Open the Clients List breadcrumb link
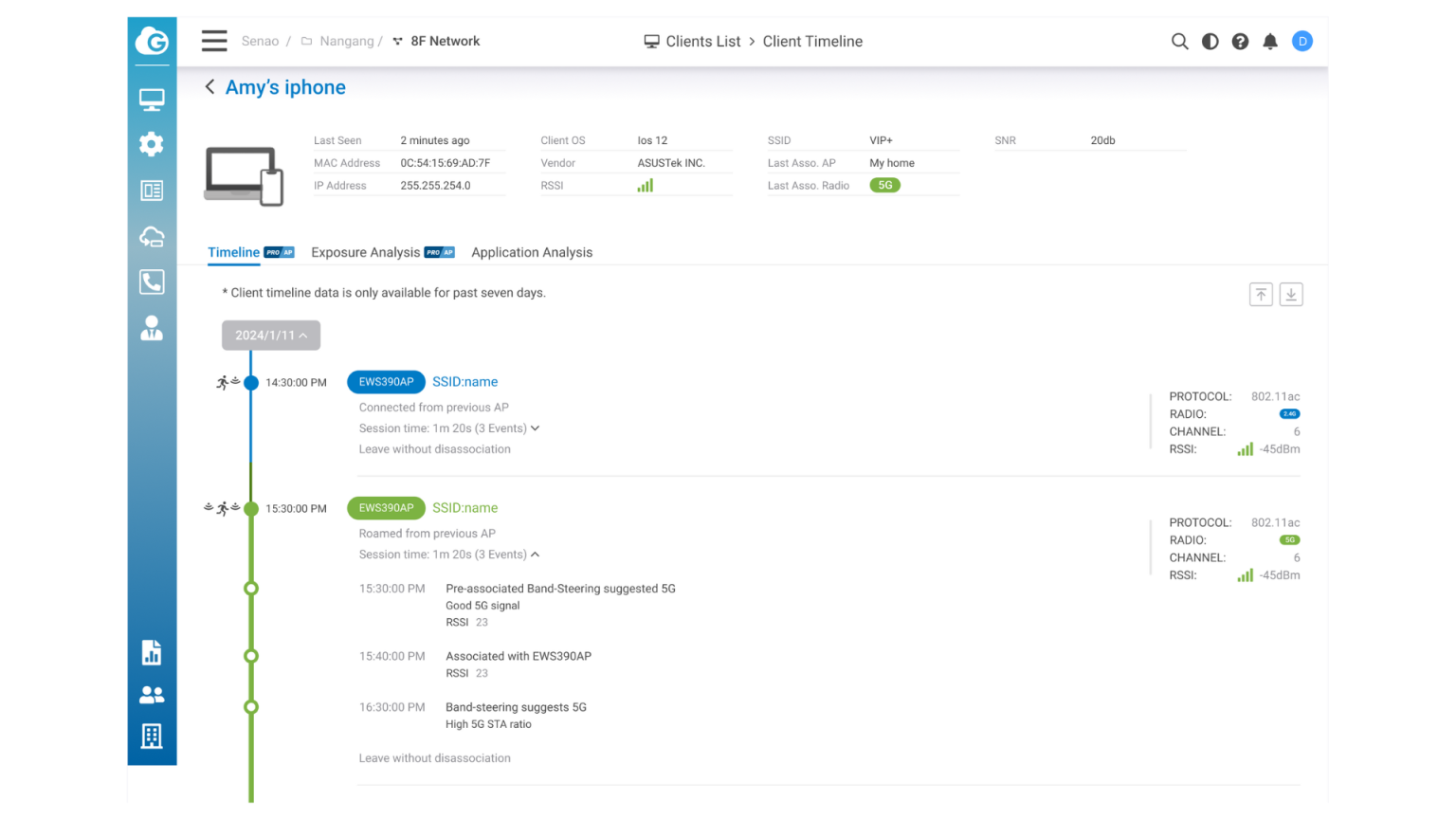Viewport: 1456px width, 819px height. (x=702, y=41)
